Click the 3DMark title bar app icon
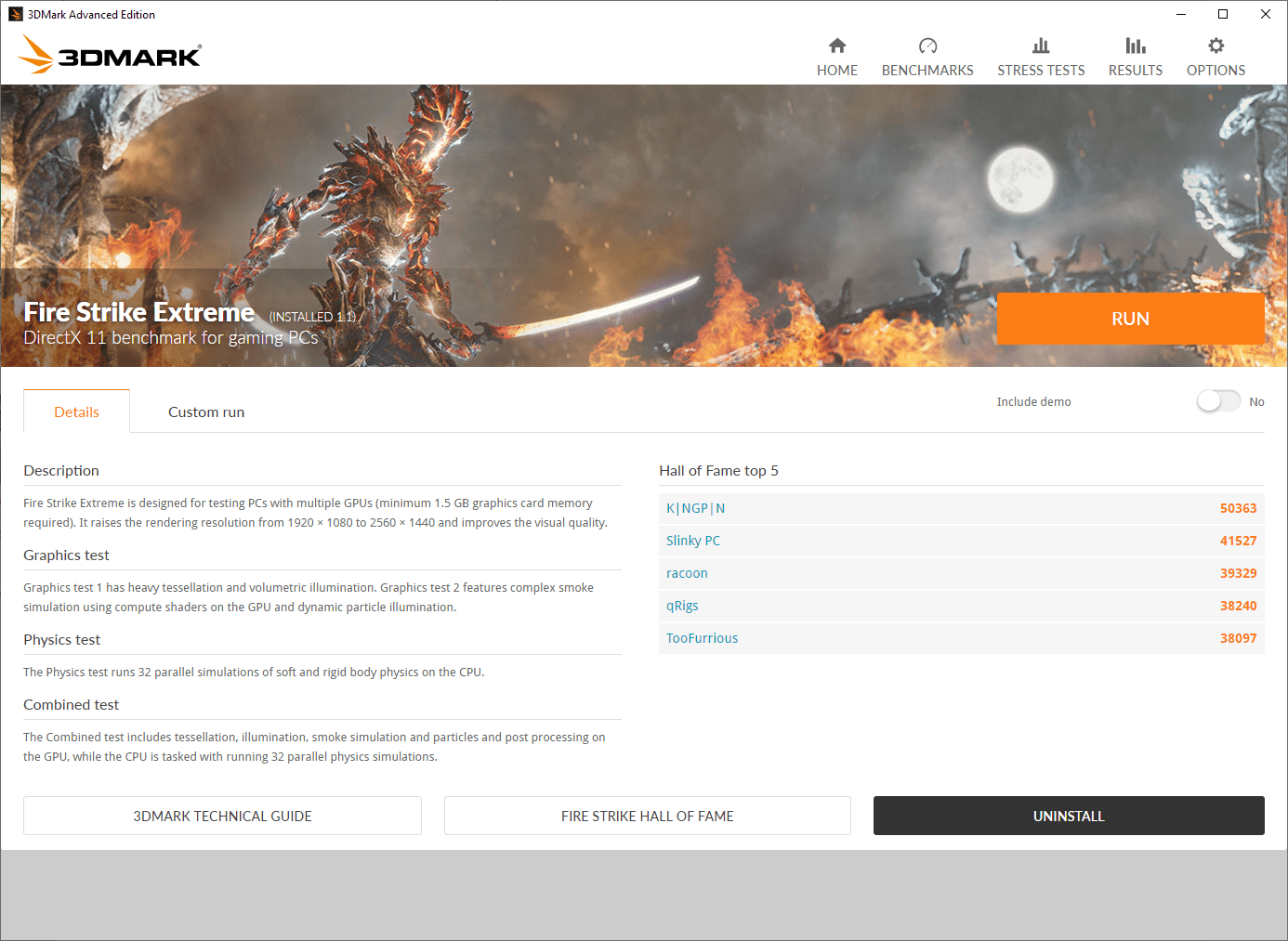The width and height of the screenshot is (1288, 941). point(16,14)
